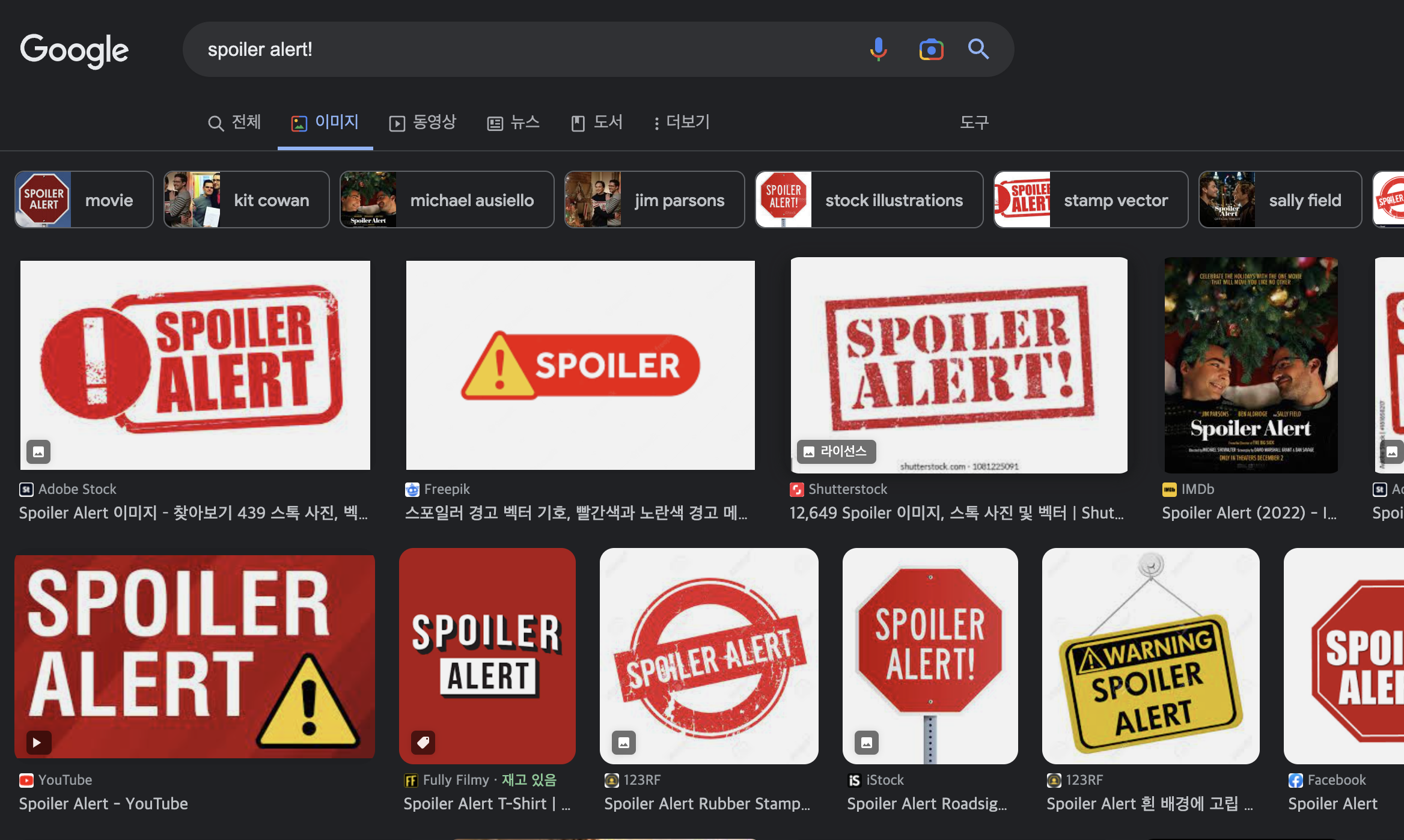Open Google Lens camera search

pyautogui.click(x=931, y=49)
